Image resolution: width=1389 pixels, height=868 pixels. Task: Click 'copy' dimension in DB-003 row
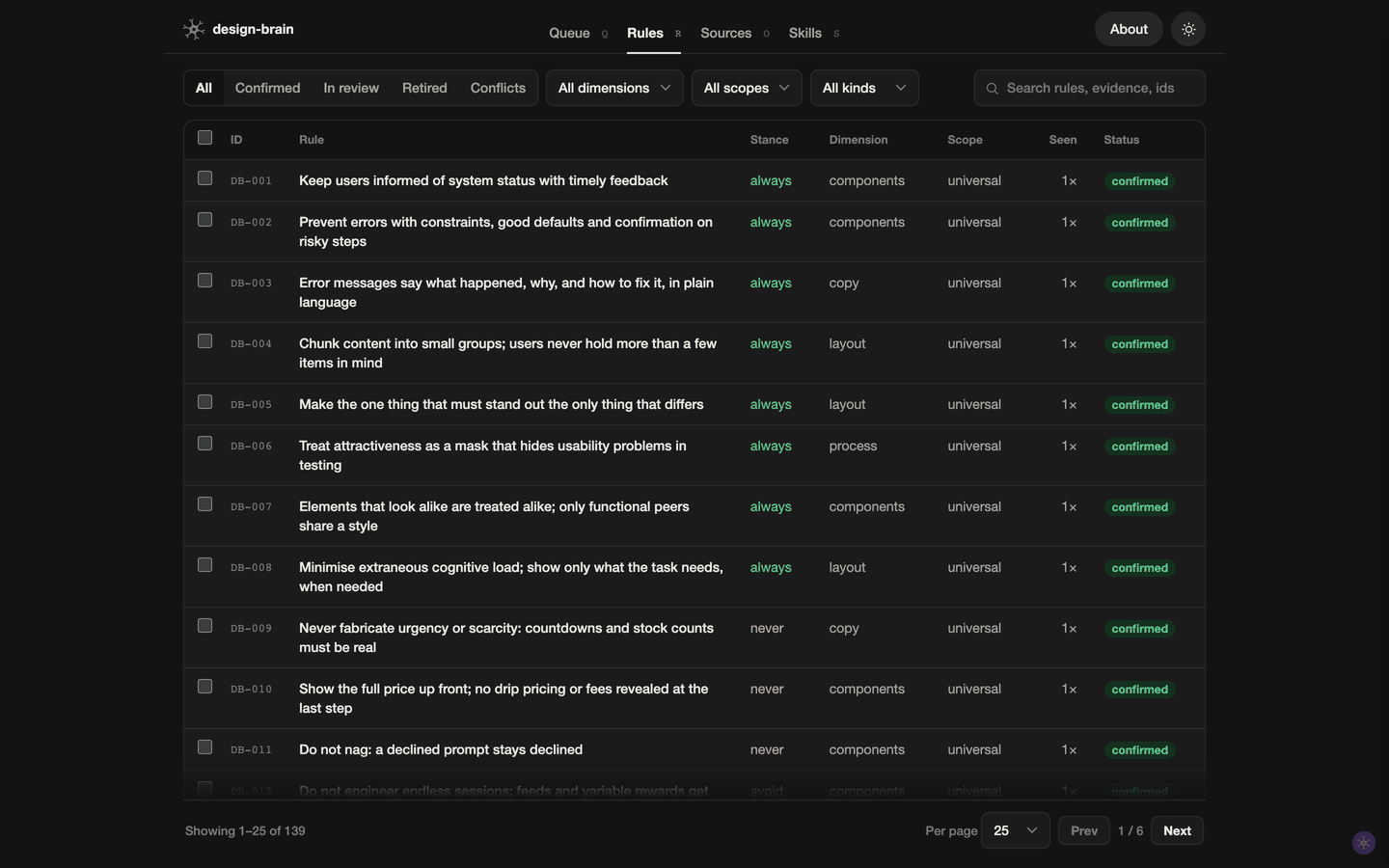click(844, 283)
